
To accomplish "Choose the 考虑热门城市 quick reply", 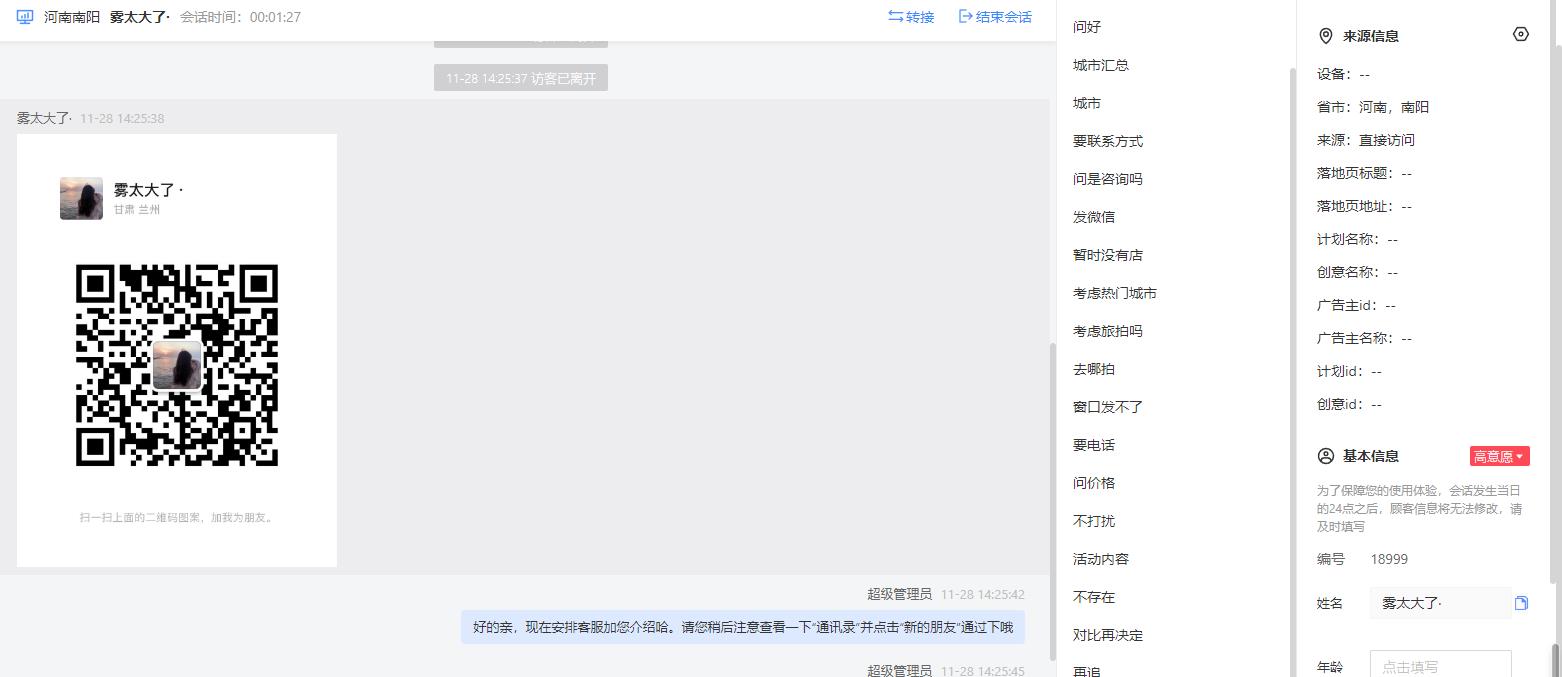I will click(x=1115, y=293).
